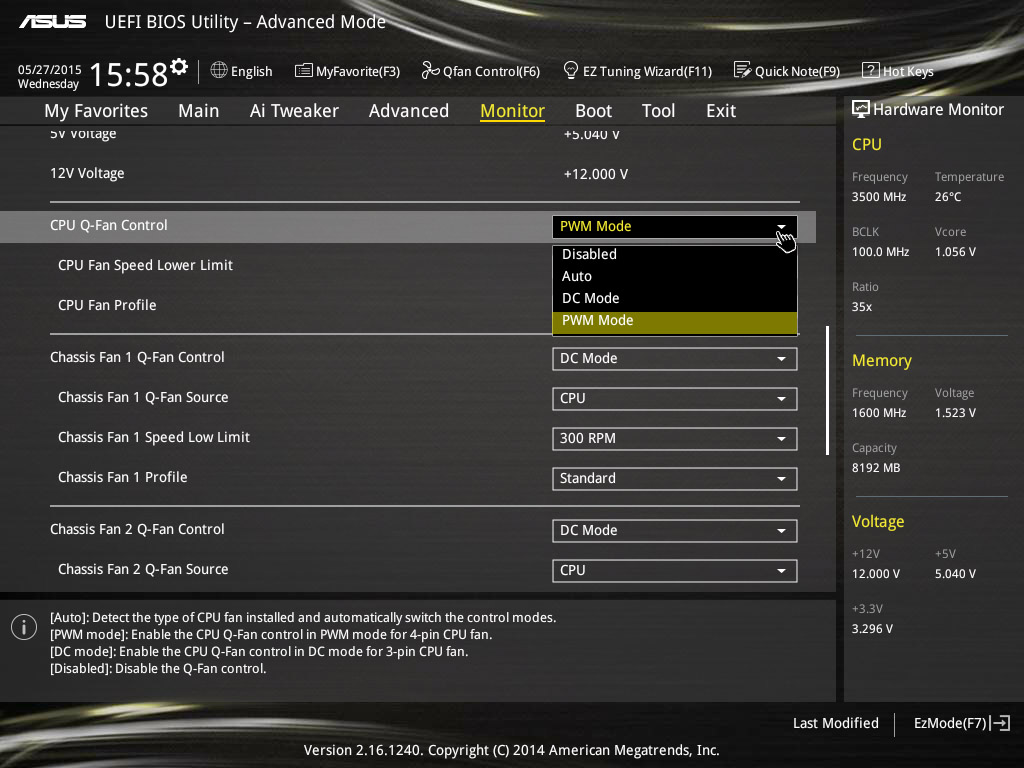Switch to EzMode(F7)

tap(950, 723)
